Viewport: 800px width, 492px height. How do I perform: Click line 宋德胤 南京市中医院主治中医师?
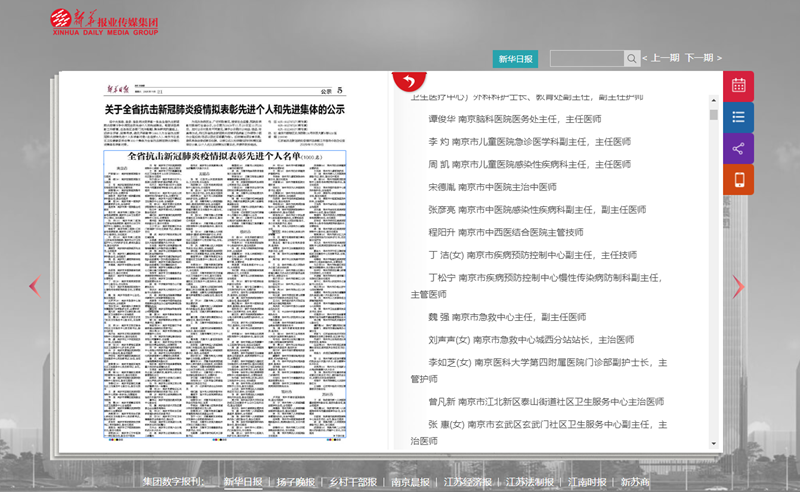tap(492, 187)
